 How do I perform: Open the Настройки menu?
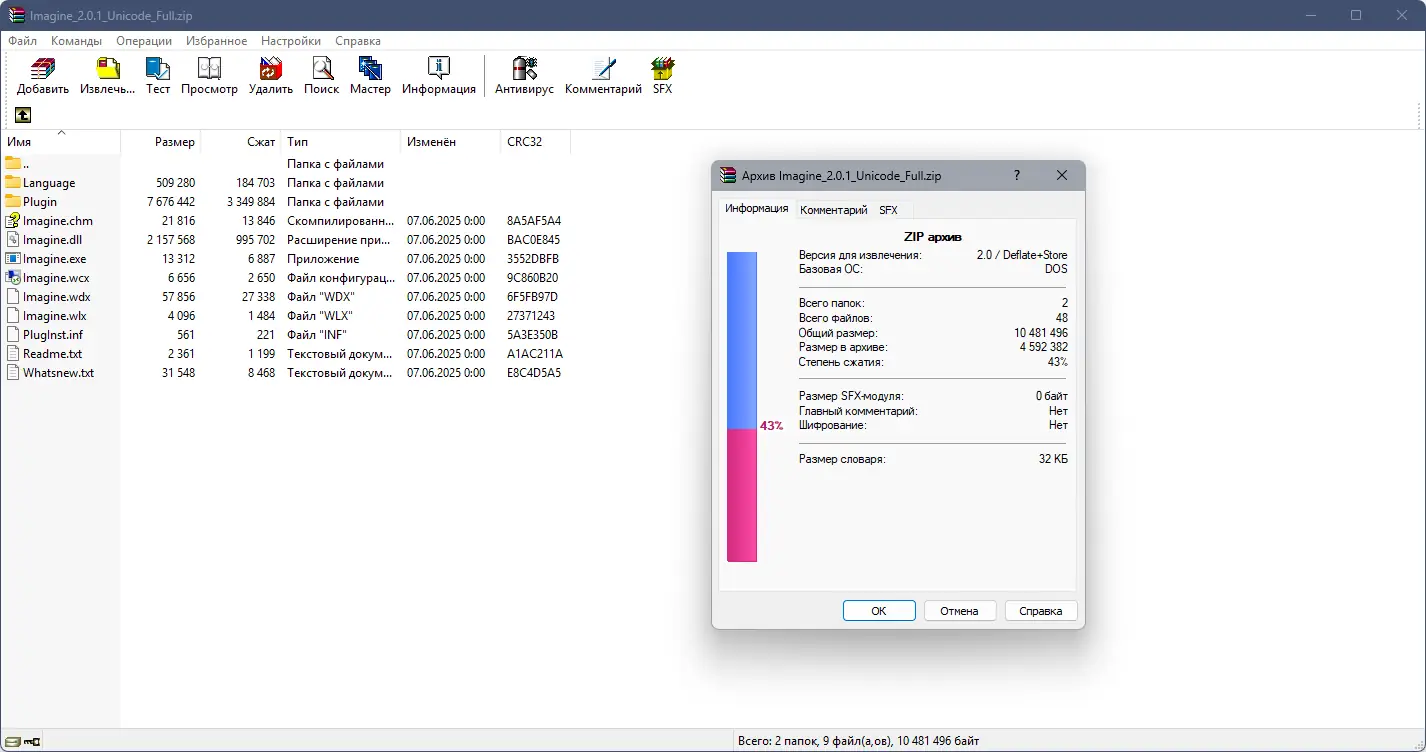point(291,41)
